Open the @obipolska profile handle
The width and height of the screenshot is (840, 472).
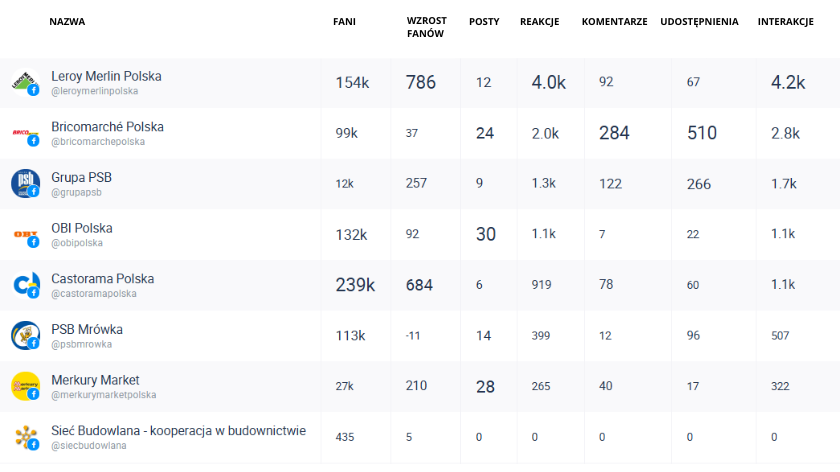77,243
